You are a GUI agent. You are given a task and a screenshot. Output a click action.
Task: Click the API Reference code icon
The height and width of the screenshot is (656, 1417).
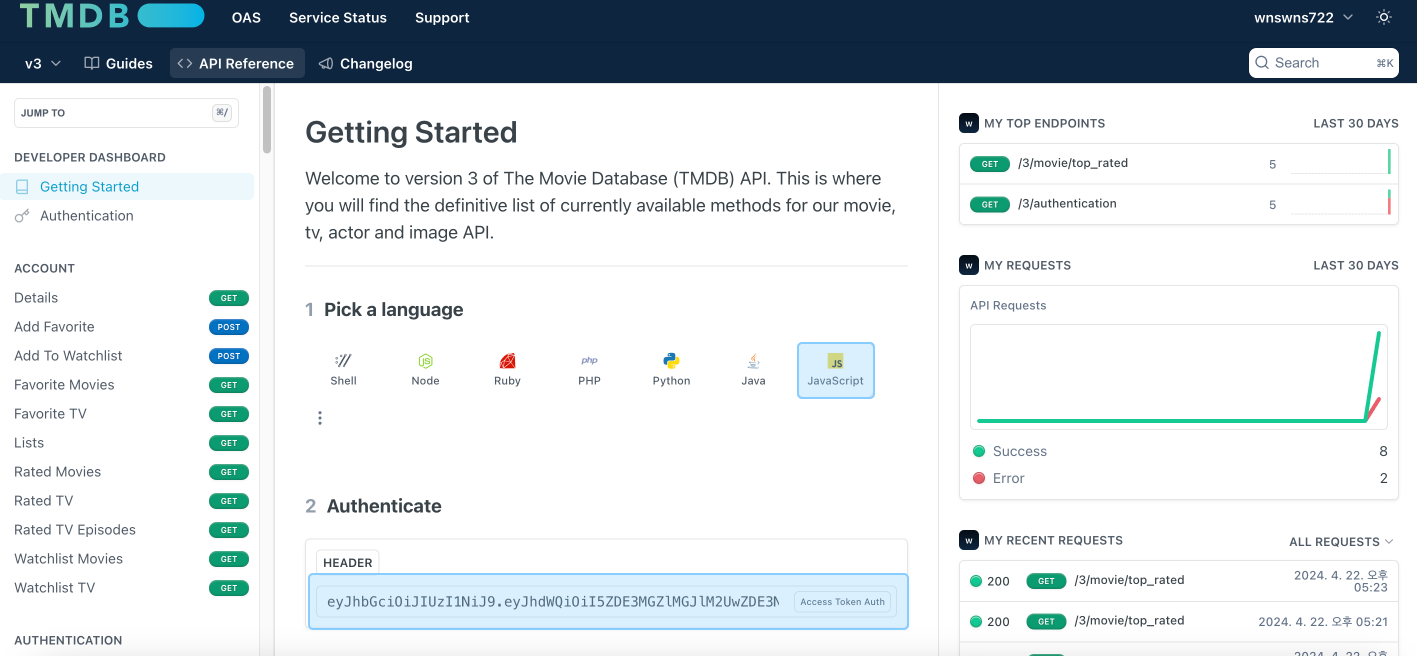pyautogui.click(x=185, y=63)
